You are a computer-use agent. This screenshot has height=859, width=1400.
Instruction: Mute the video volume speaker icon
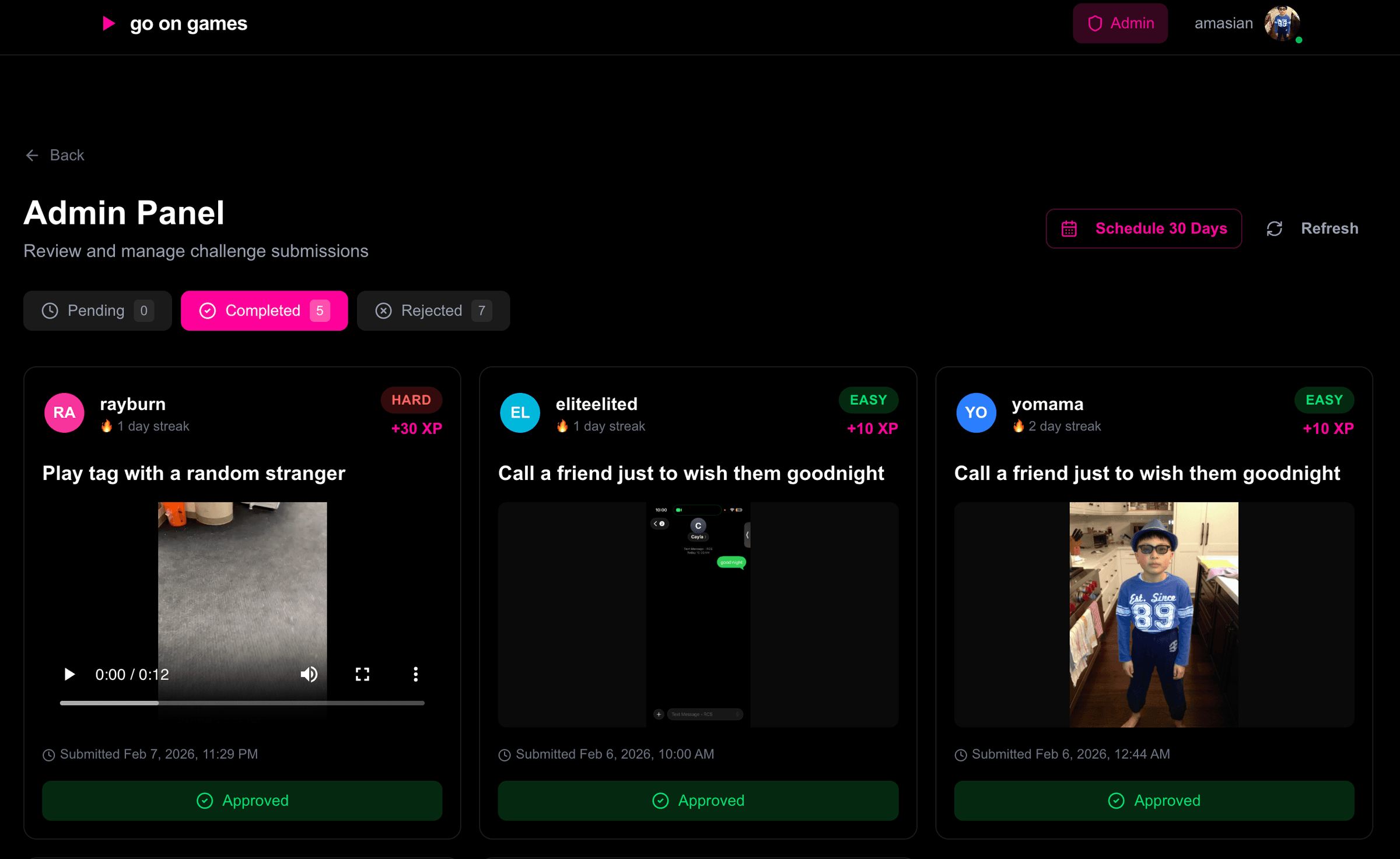point(309,675)
